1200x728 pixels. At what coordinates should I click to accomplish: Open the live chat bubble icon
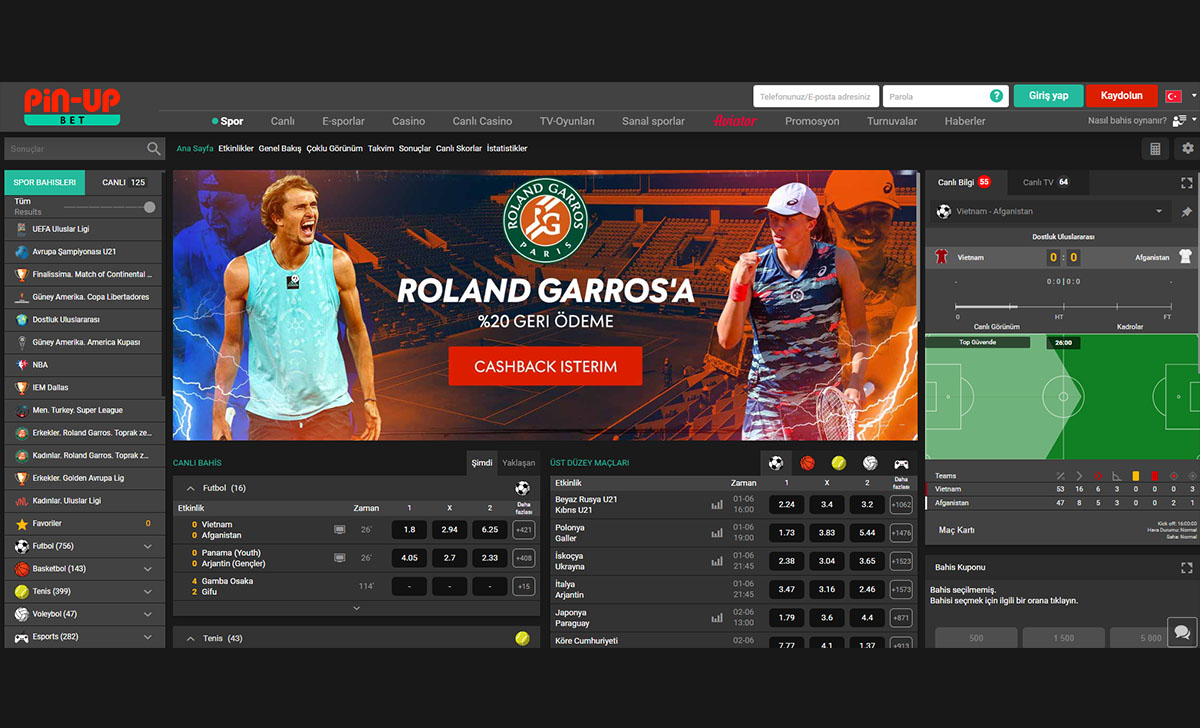(x=1181, y=632)
